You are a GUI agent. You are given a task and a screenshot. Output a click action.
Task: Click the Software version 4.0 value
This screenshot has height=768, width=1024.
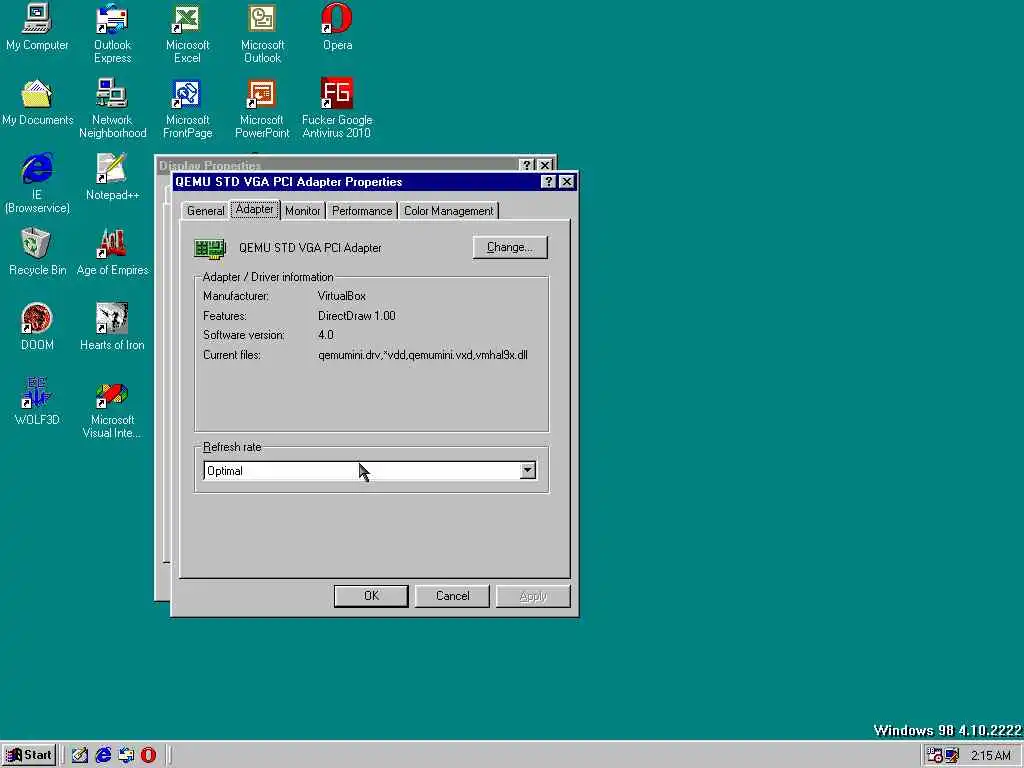[326, 335]
